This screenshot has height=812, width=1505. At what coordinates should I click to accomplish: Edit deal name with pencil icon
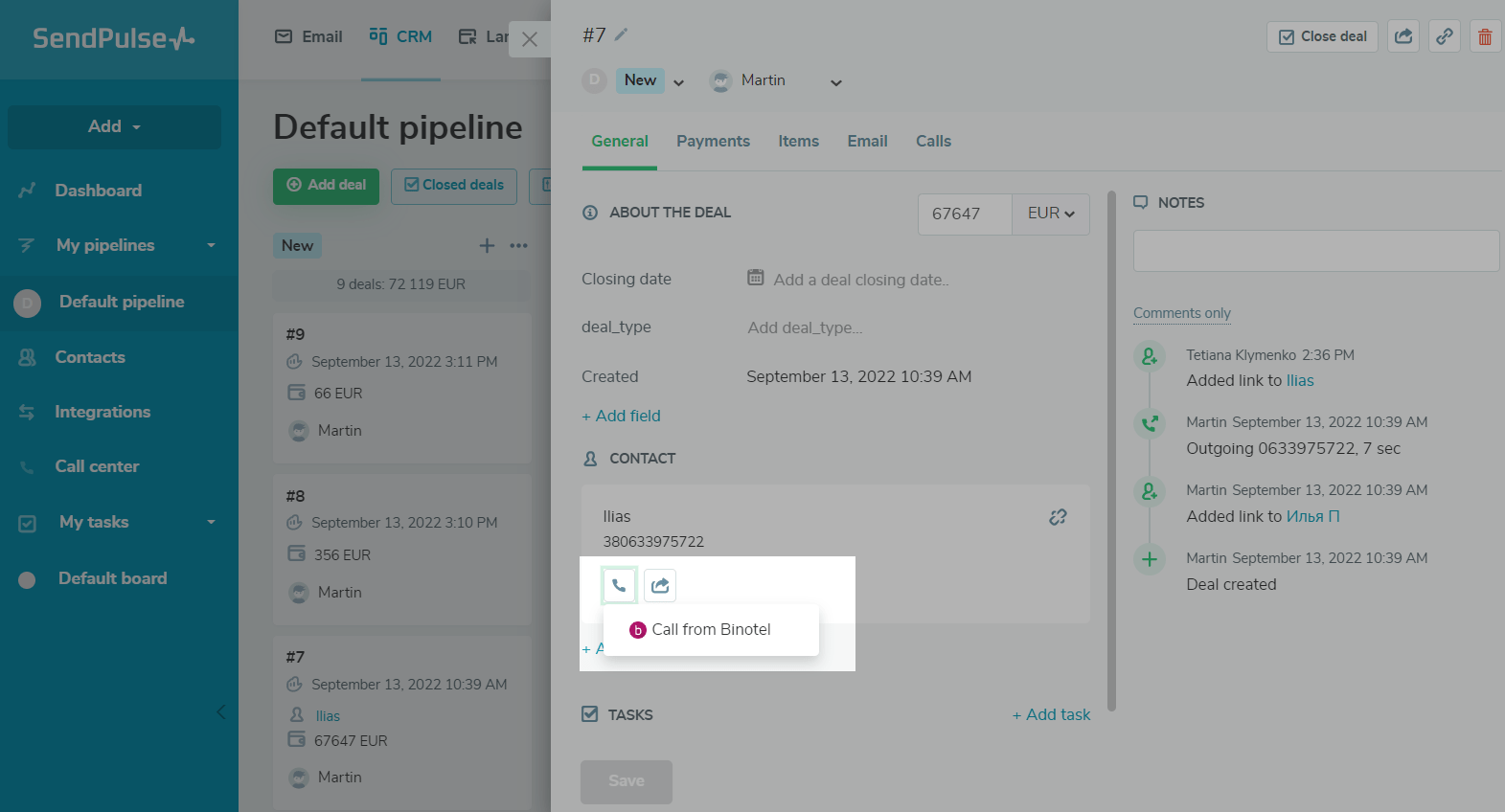pyautogui.click(x=621, y=34)
